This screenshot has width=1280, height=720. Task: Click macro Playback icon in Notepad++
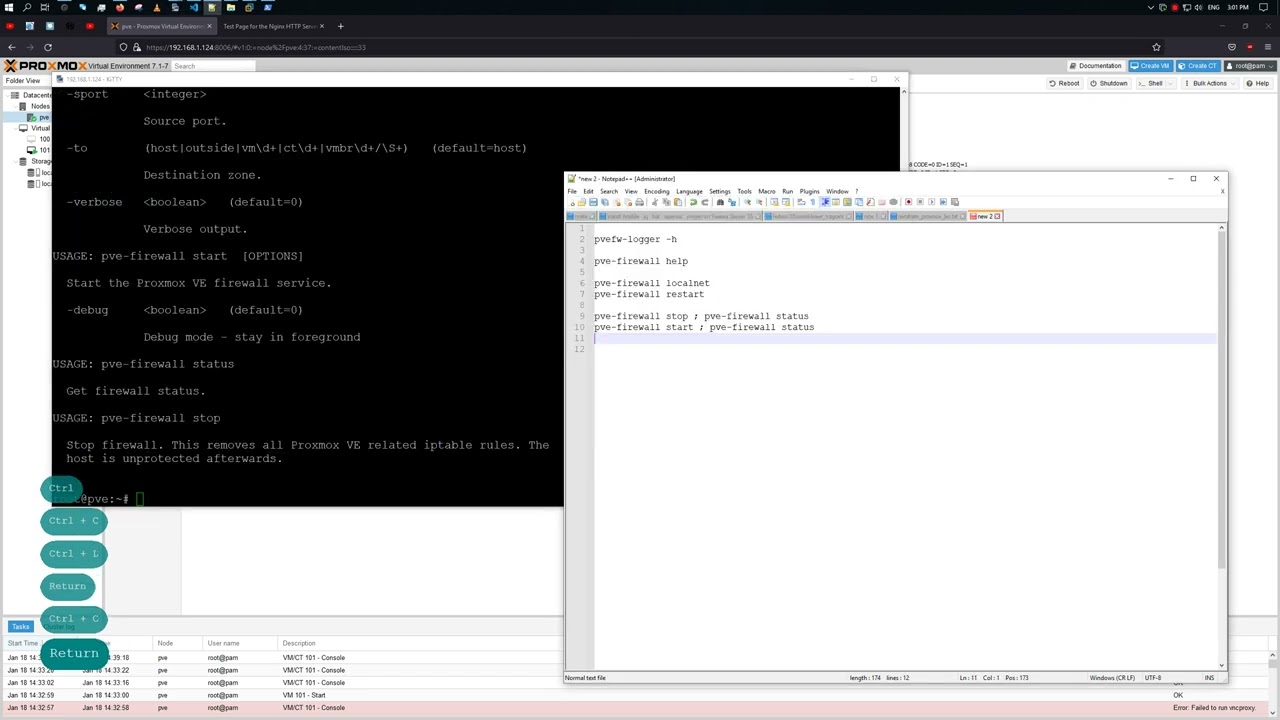(x=931, y=202)
